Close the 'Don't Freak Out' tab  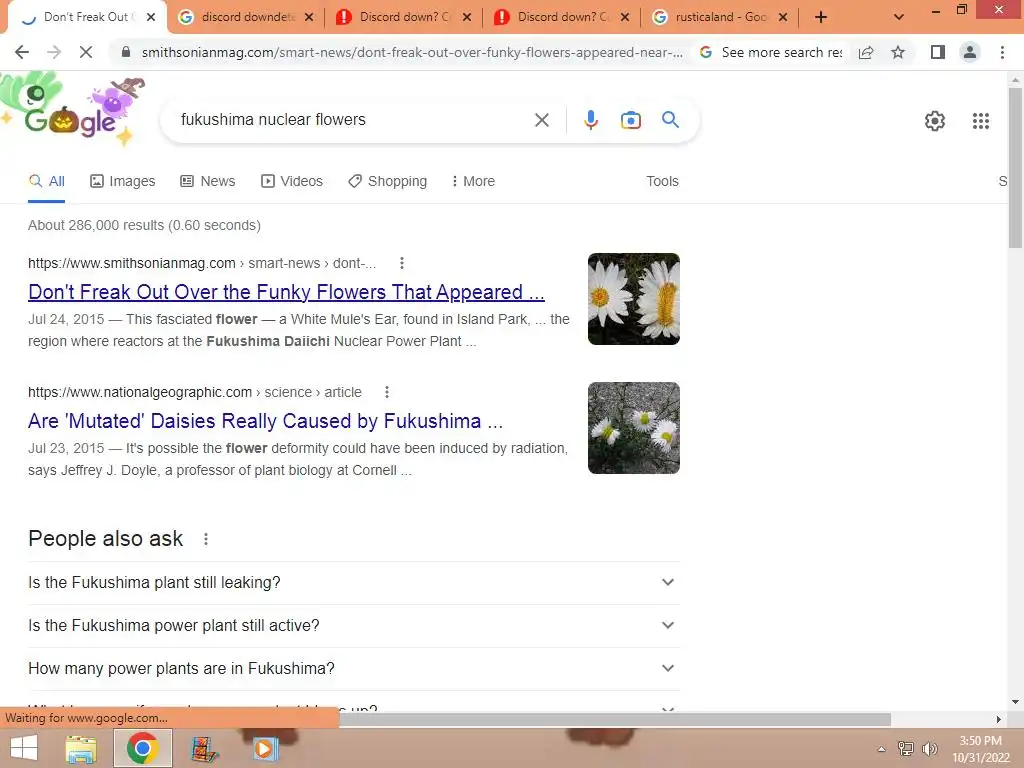click(x=151, y=17)
